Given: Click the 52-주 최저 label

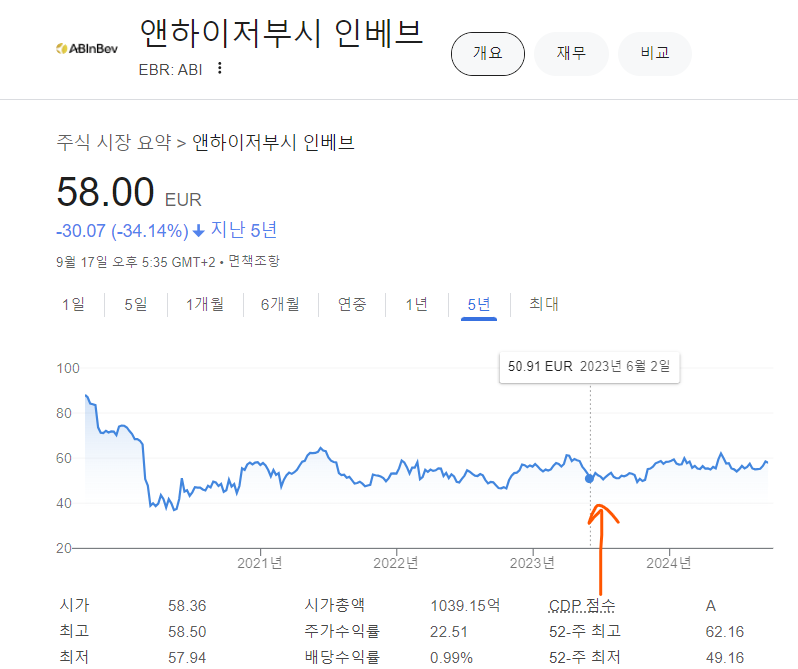Looking at the screenshot, I should pos(585,657).
